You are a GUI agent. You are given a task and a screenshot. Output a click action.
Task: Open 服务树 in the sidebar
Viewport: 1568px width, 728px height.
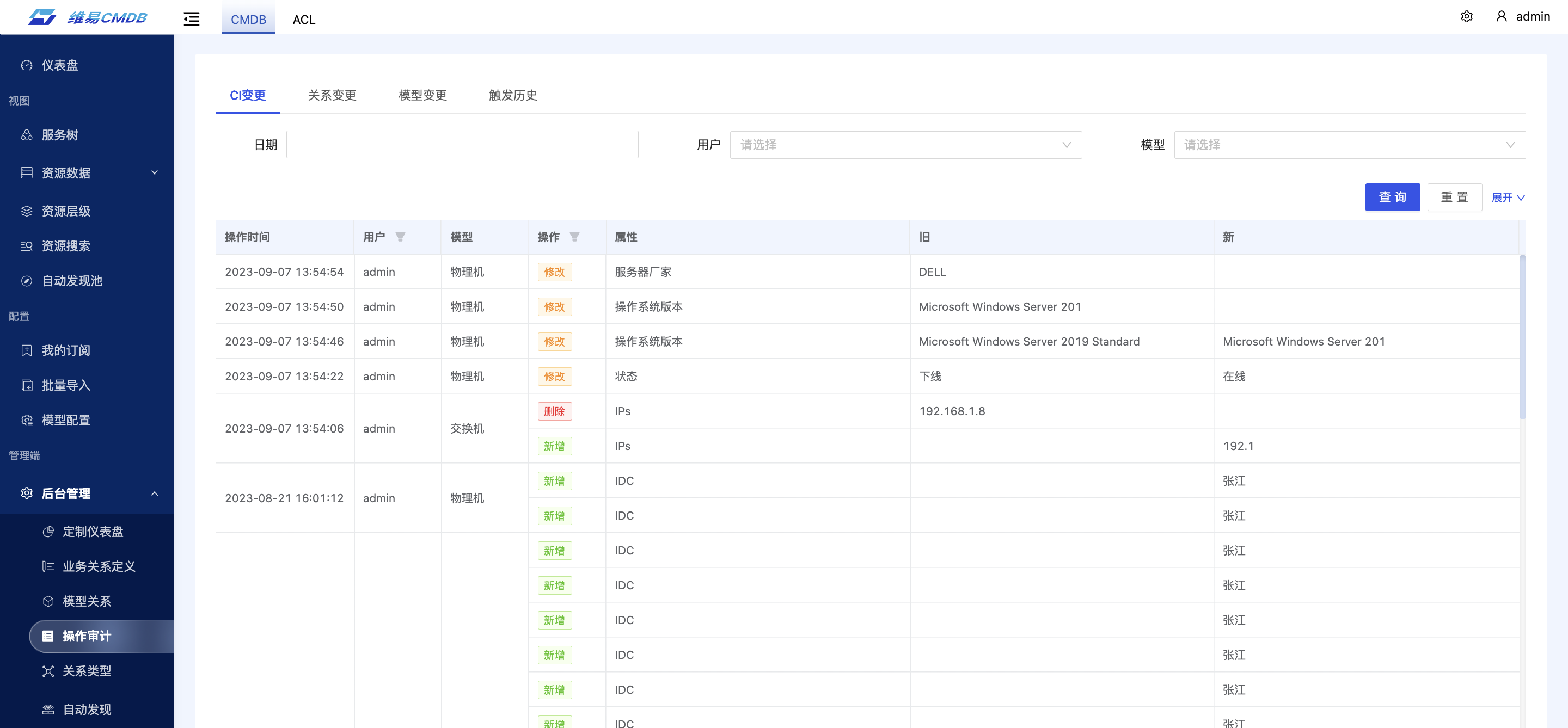click(x=60, y=135)
